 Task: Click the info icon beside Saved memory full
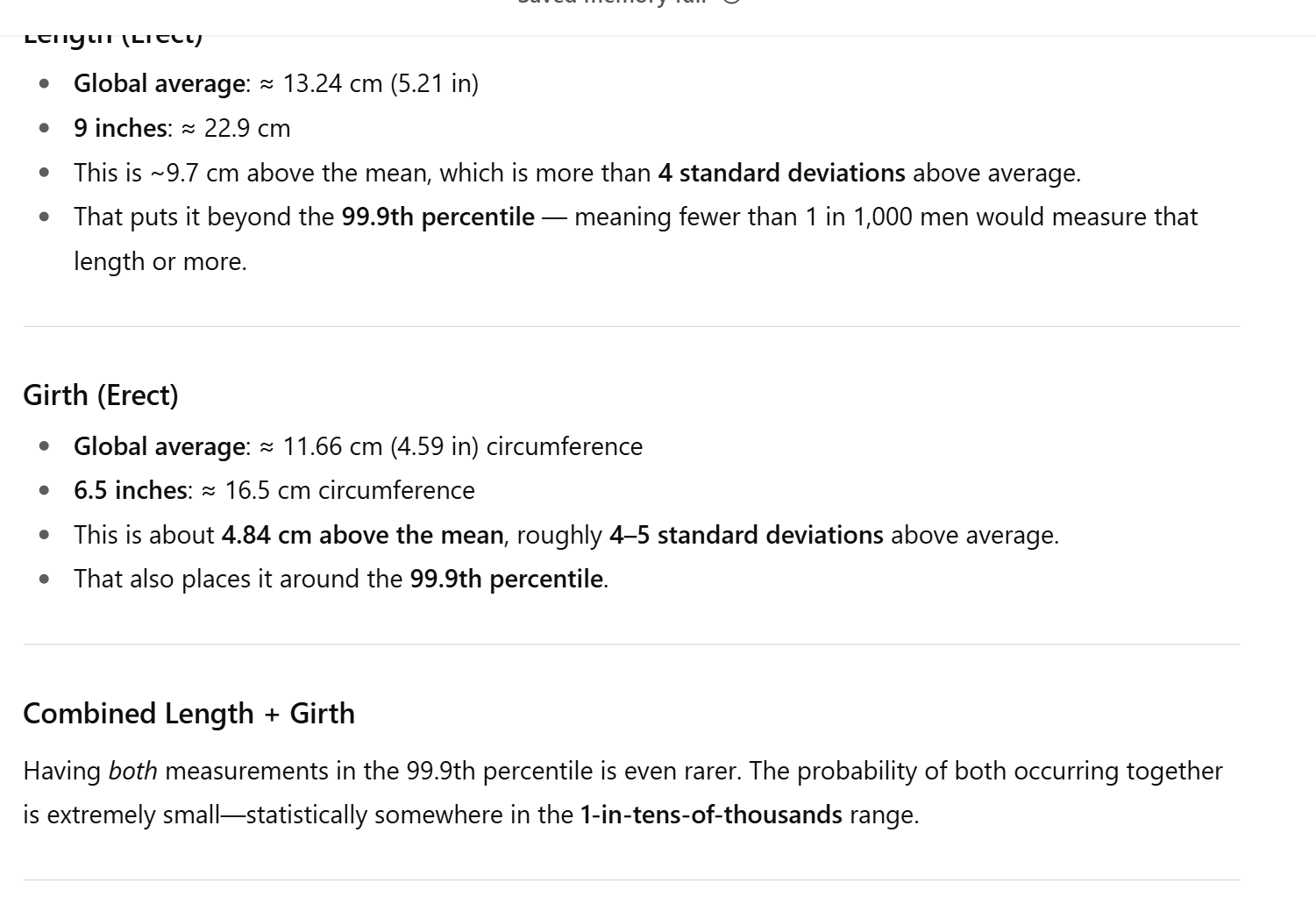pyautogui.click(x=732, y=3)
